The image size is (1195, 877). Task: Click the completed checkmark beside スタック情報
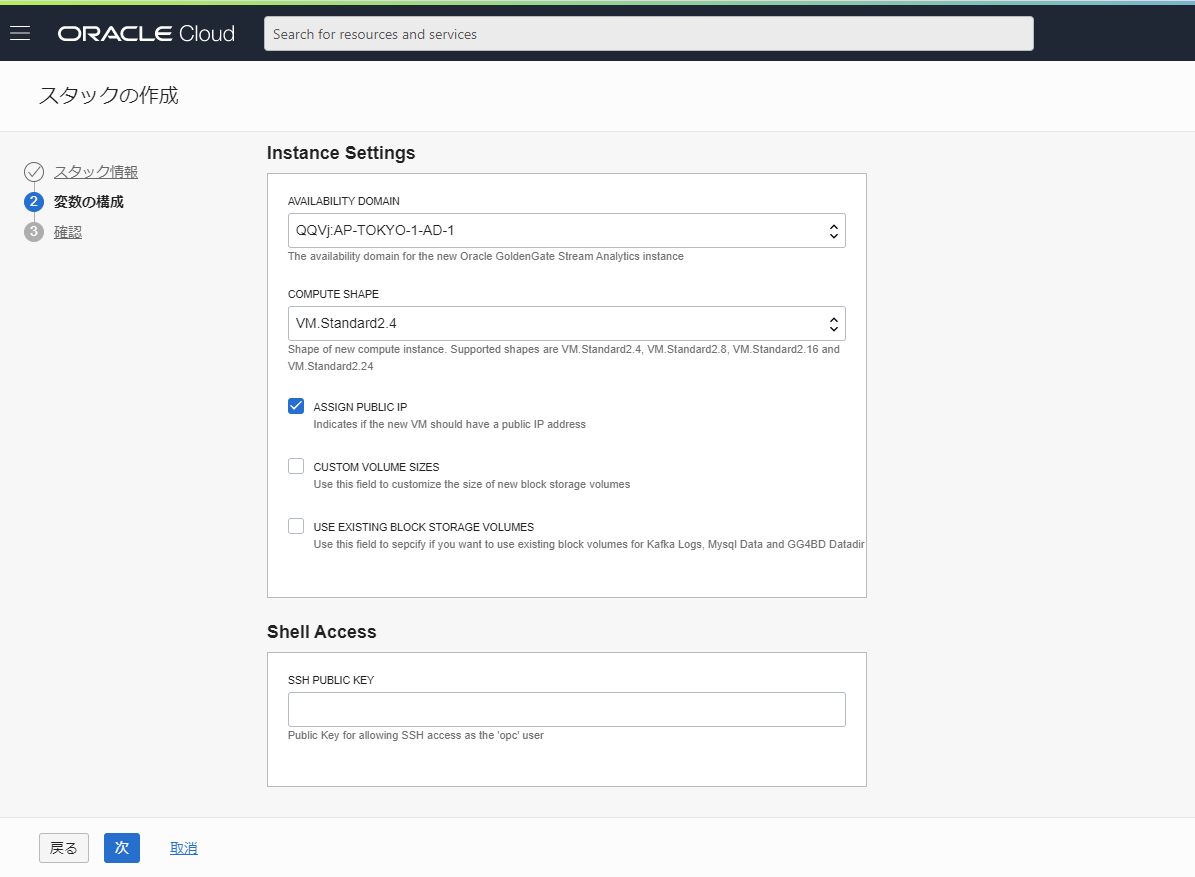tap(34, 171)
